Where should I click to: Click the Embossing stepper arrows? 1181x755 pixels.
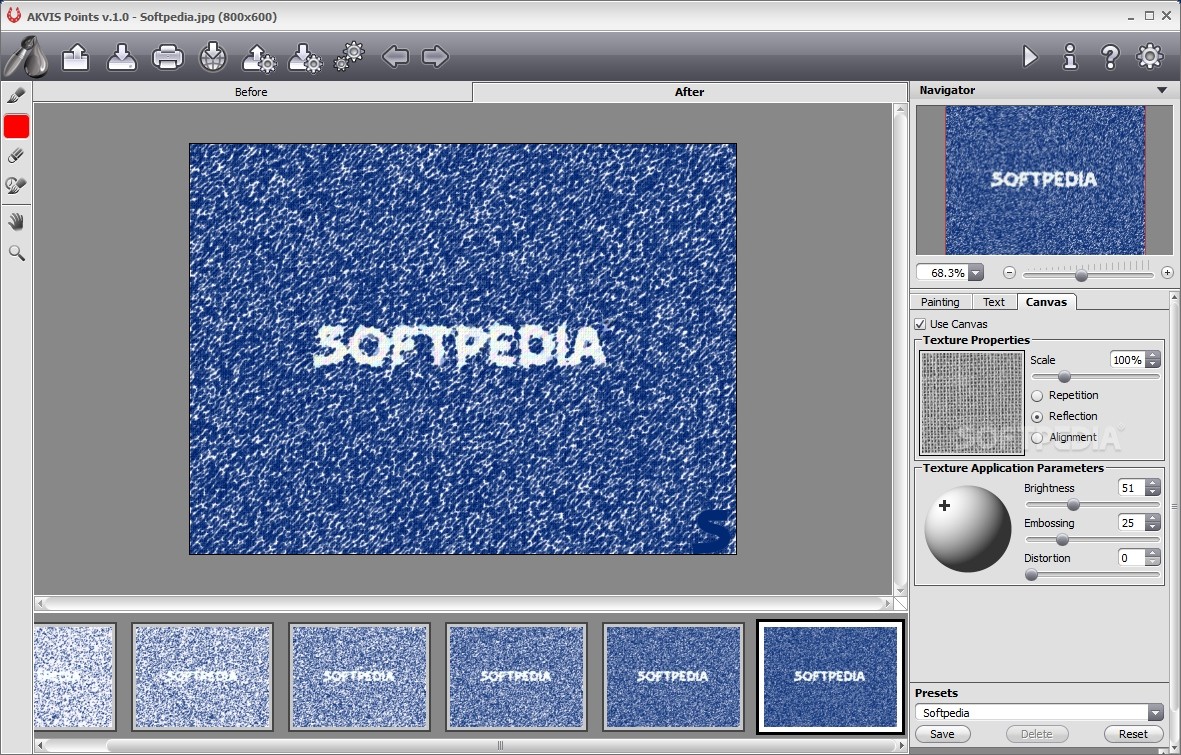click(x=1153, y=523)
